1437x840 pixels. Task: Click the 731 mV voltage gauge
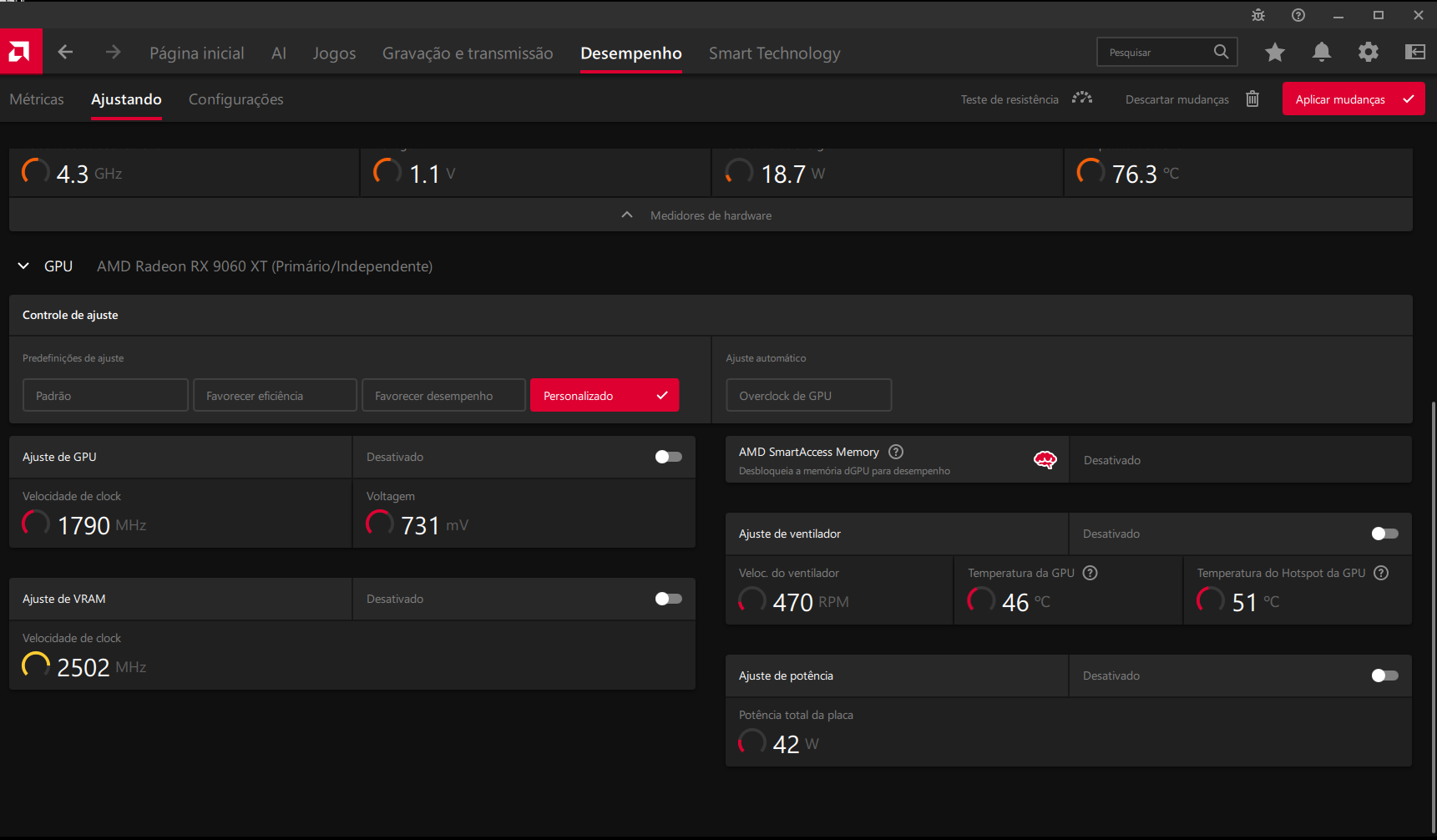pos(380,524)
